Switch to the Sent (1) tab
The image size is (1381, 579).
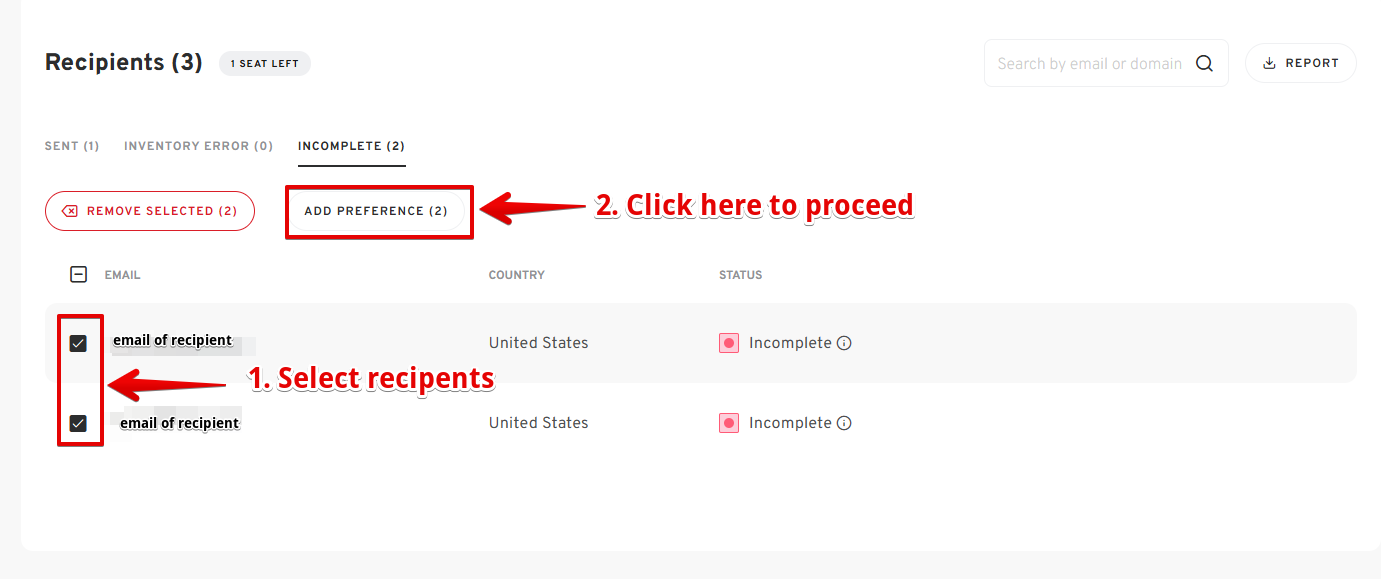tap(72, 146)
